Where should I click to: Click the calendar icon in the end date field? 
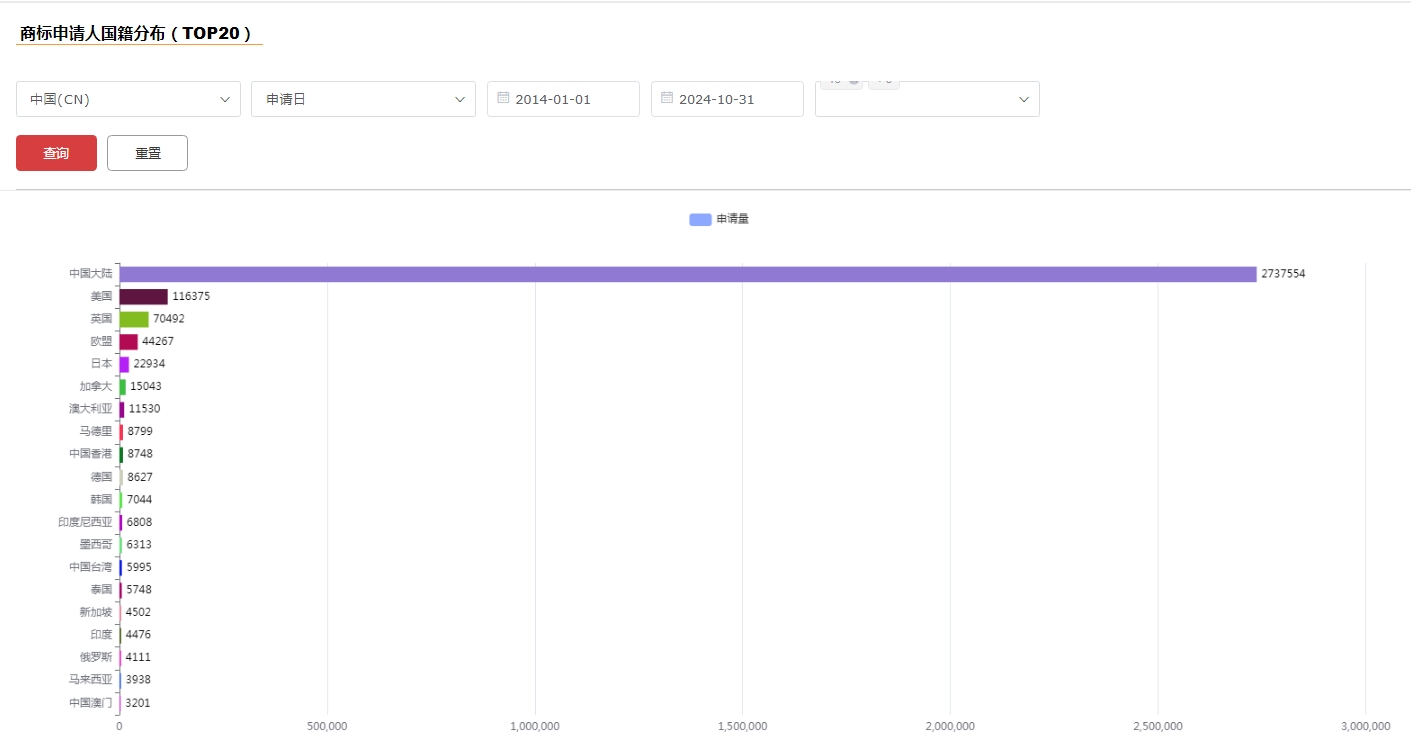pos(667,98)
